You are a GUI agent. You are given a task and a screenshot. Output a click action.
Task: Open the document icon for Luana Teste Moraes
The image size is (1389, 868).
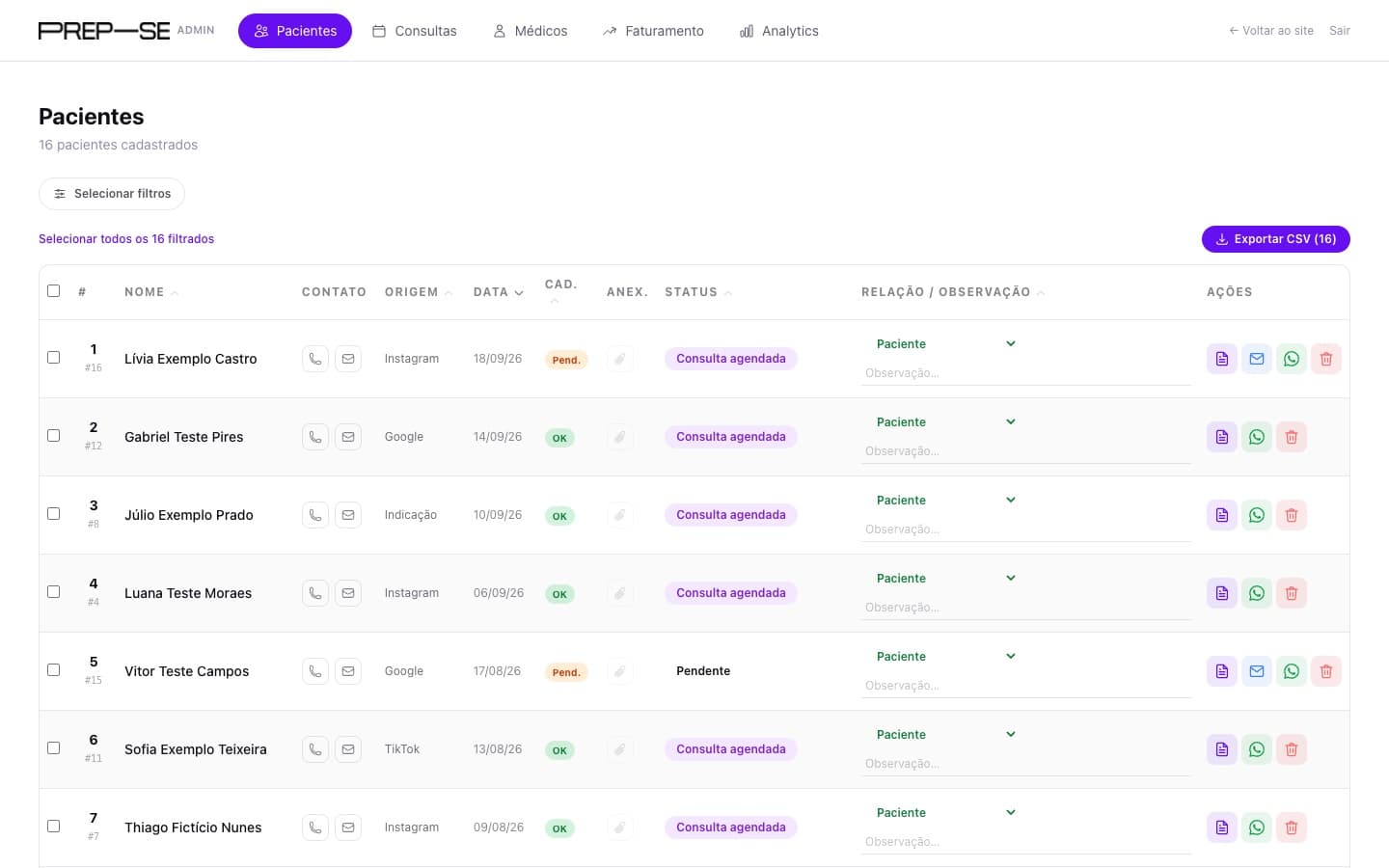tap(1222, 593)
